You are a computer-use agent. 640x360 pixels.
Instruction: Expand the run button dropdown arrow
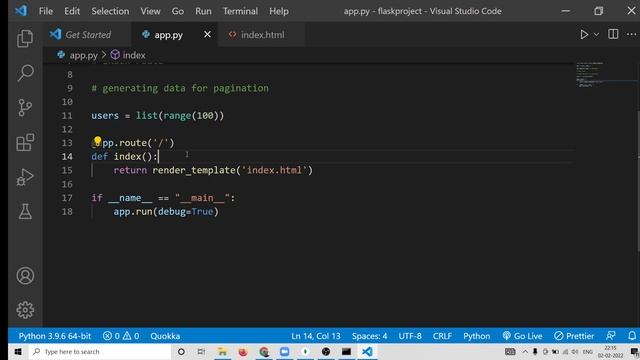[x=596, y=35]
